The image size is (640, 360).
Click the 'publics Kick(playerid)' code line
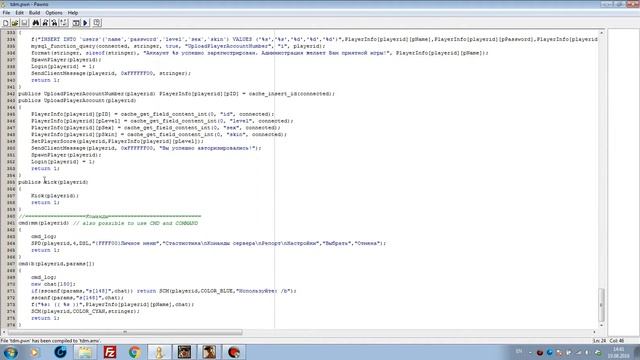pos(53,182)
